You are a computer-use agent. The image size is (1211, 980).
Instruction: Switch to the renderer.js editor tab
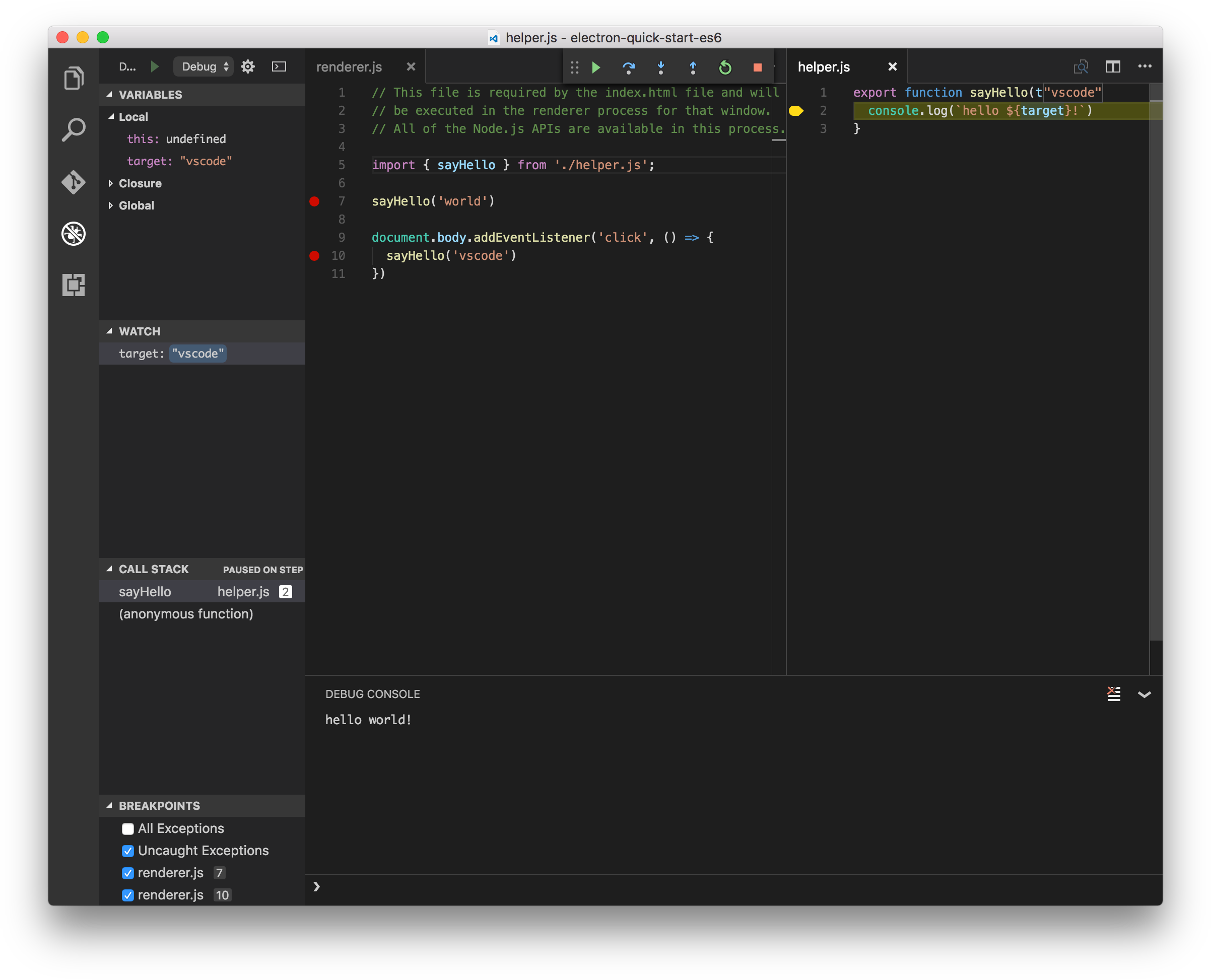[349, 66]
